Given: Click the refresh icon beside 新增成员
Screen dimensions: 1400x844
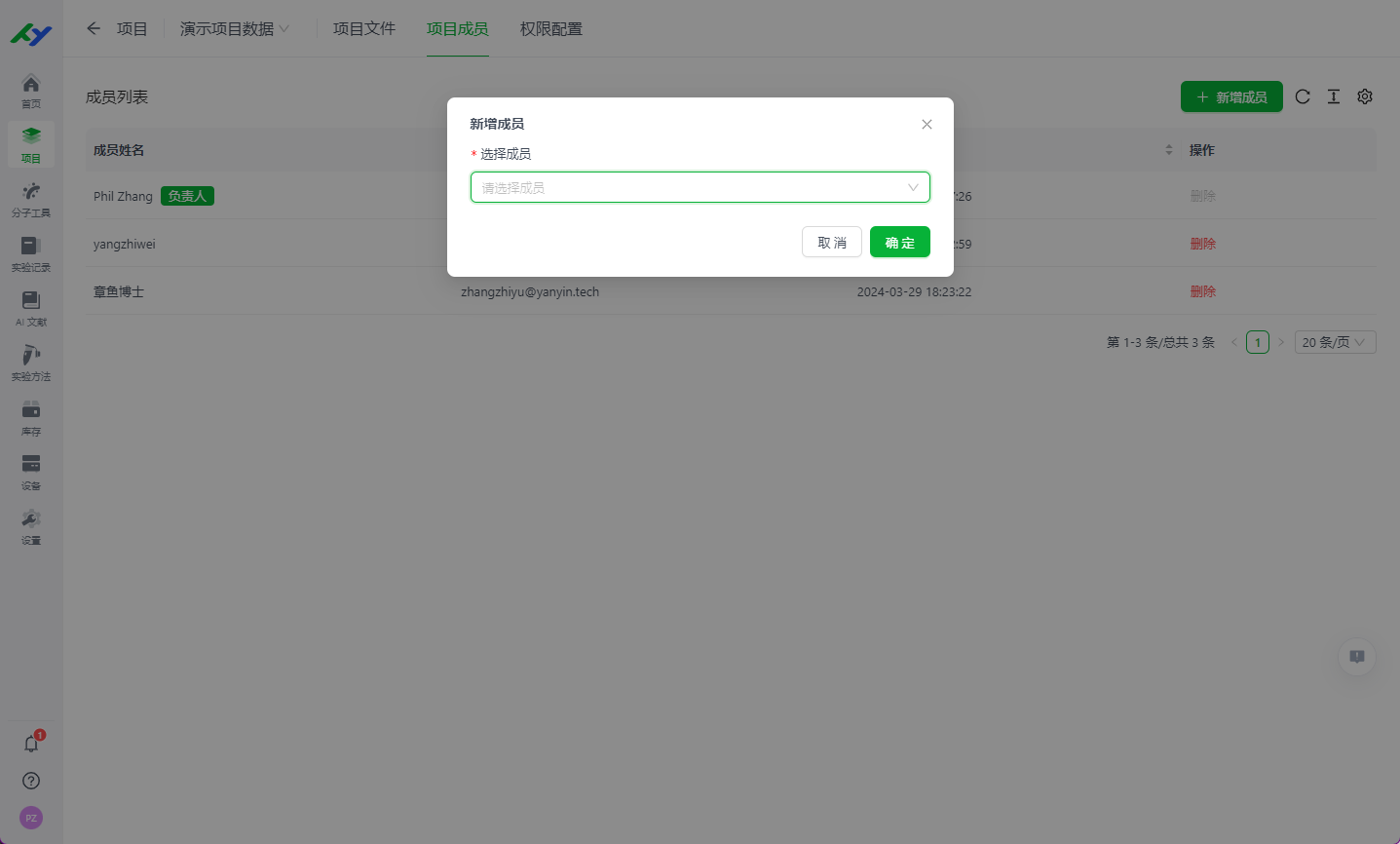Looking at the screenshot, I should tap(1303, 96).
